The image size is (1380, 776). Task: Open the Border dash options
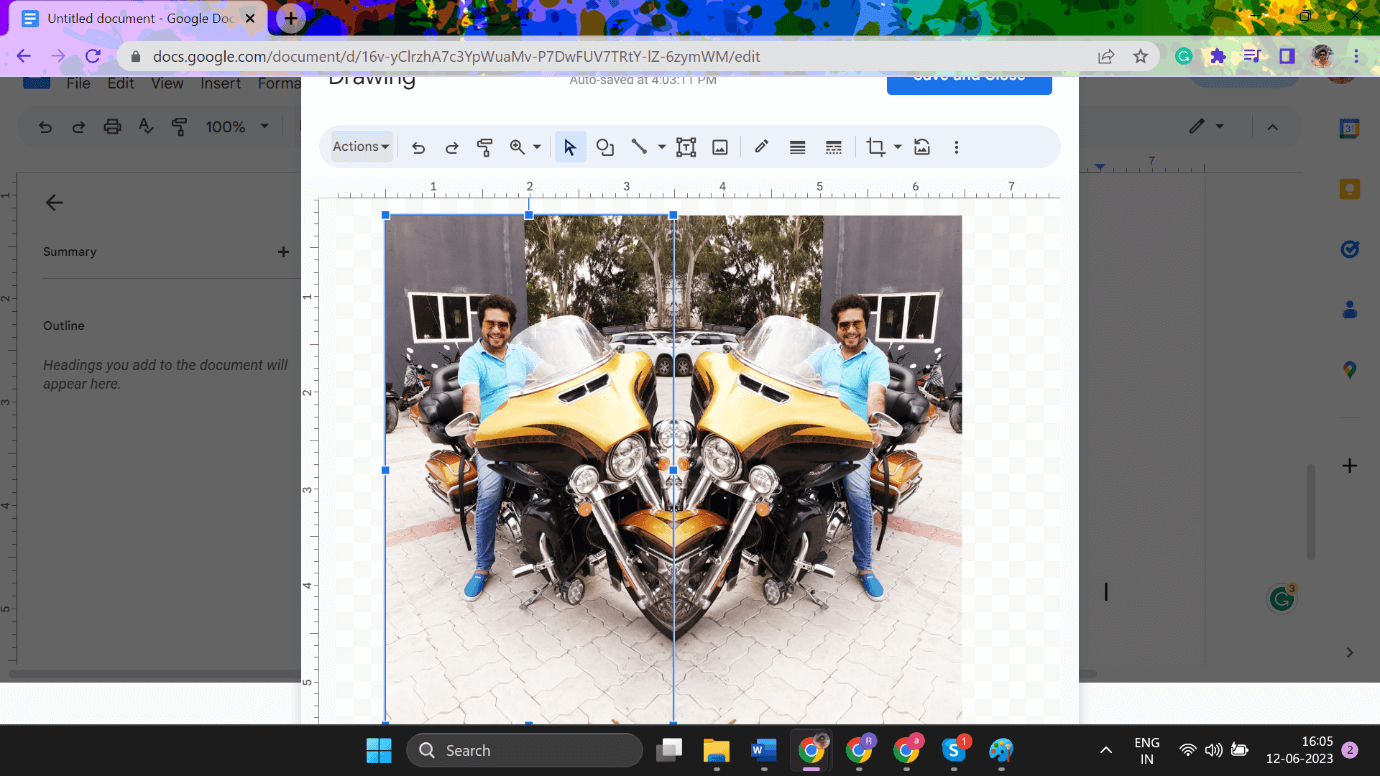coord(833,147)
